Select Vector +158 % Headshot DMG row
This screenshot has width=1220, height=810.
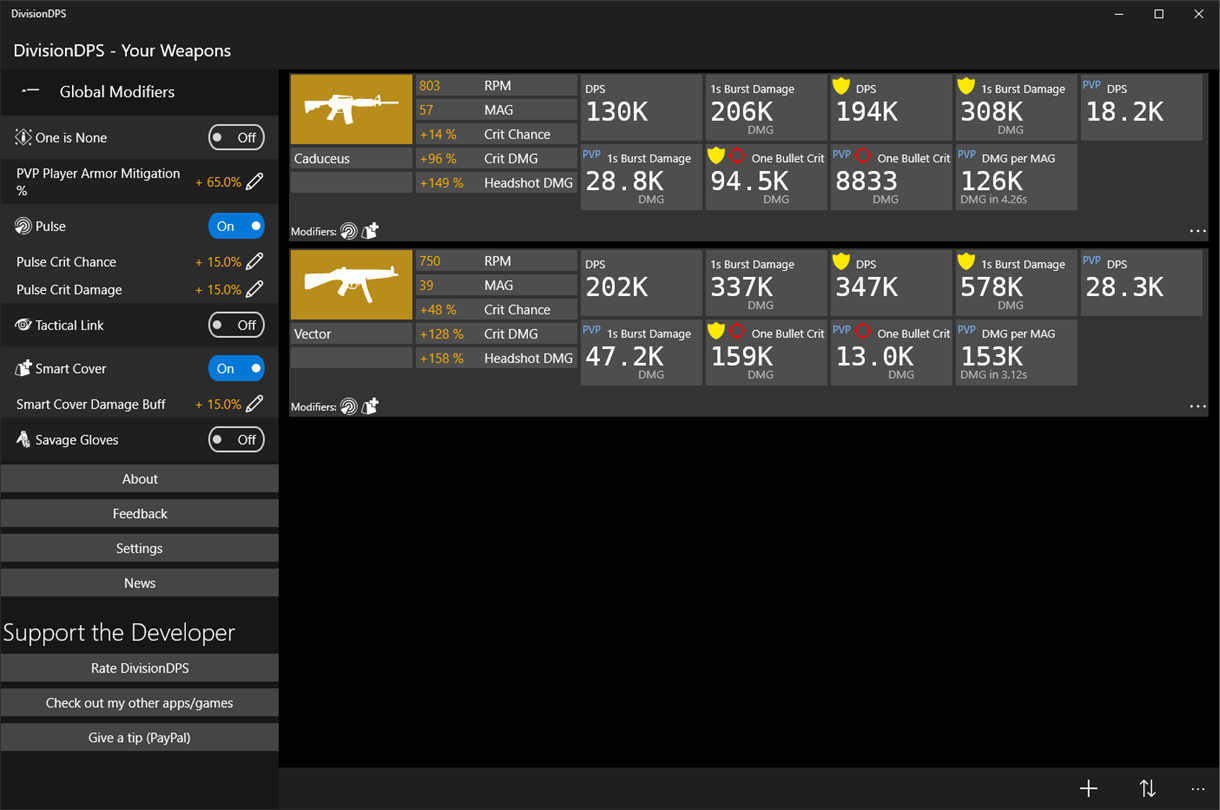[496, 358]
